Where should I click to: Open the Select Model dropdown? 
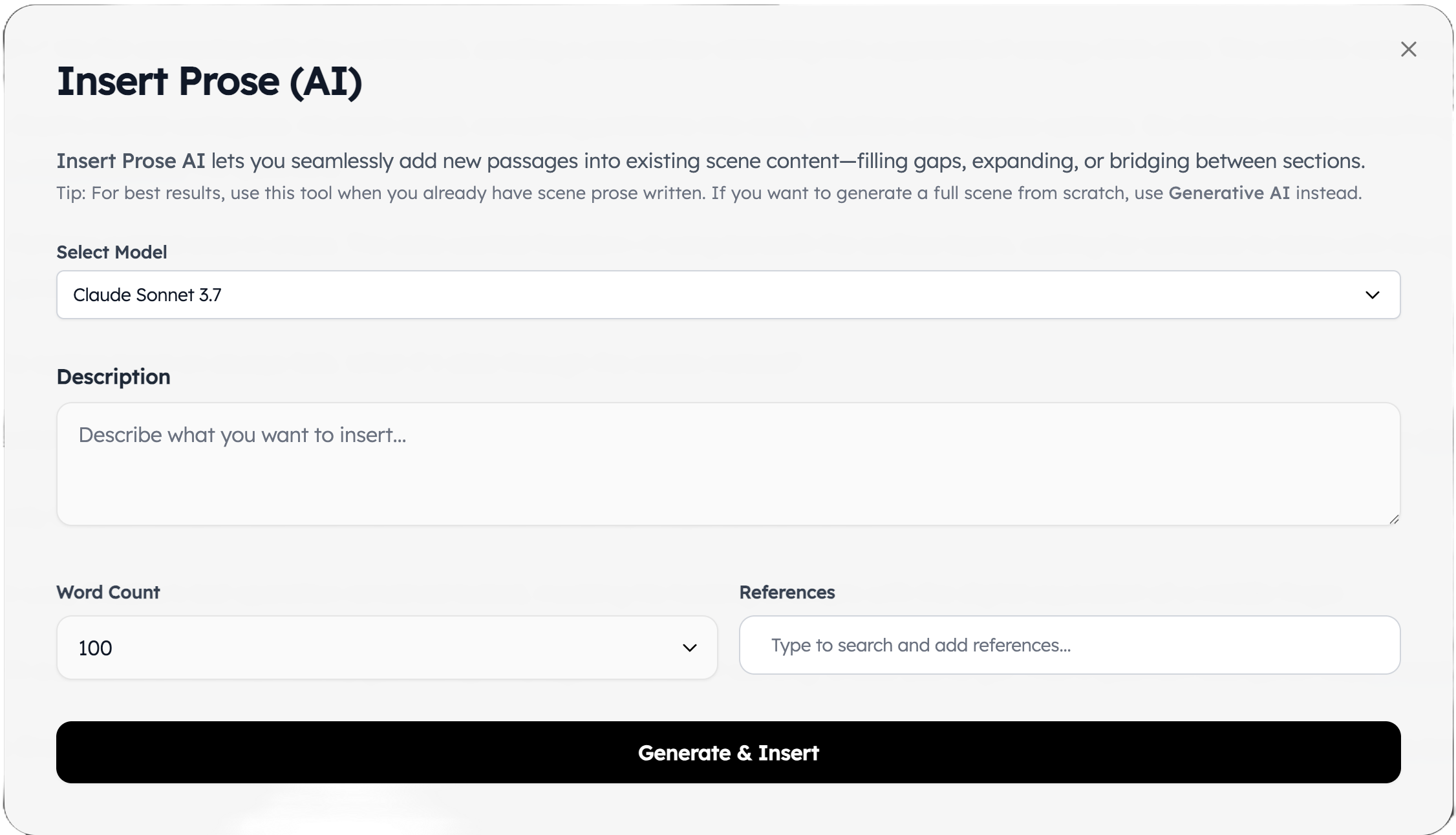(728, 295)
